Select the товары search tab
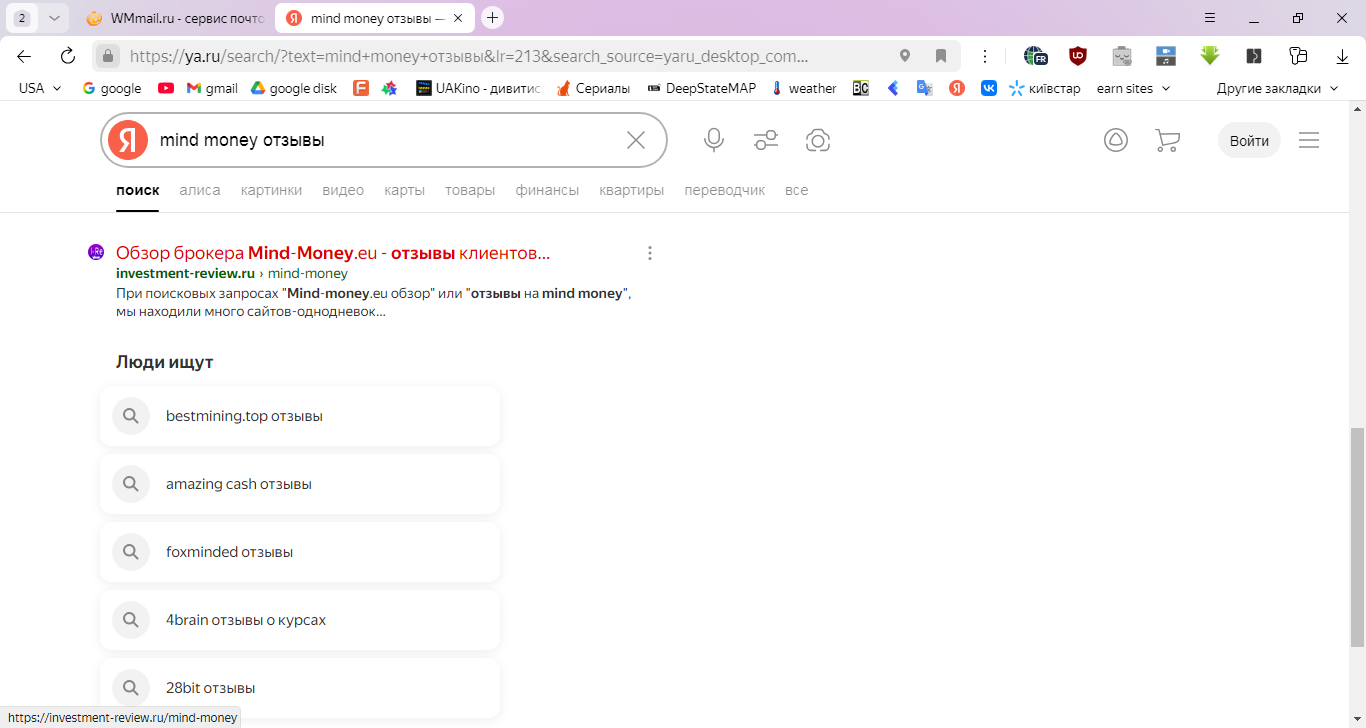This screenshot has width=1366, height=728. tap(470, 190)
